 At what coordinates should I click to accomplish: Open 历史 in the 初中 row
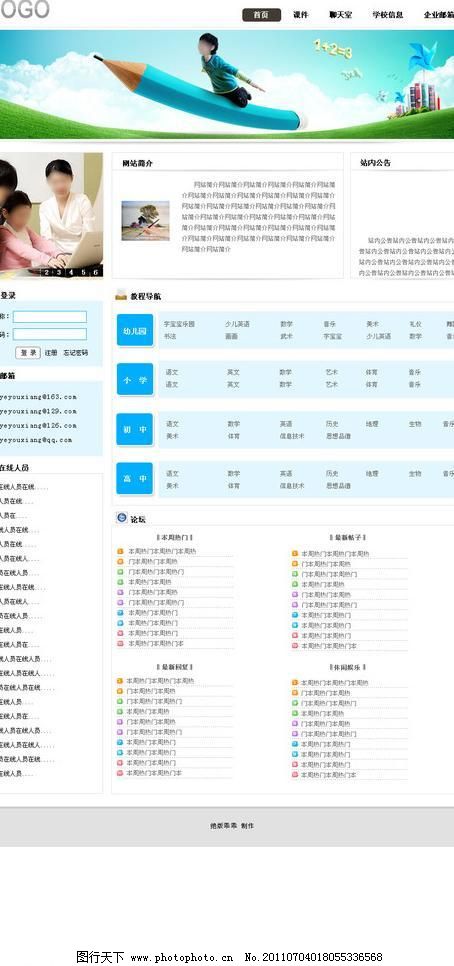click(x=332, y=424)
